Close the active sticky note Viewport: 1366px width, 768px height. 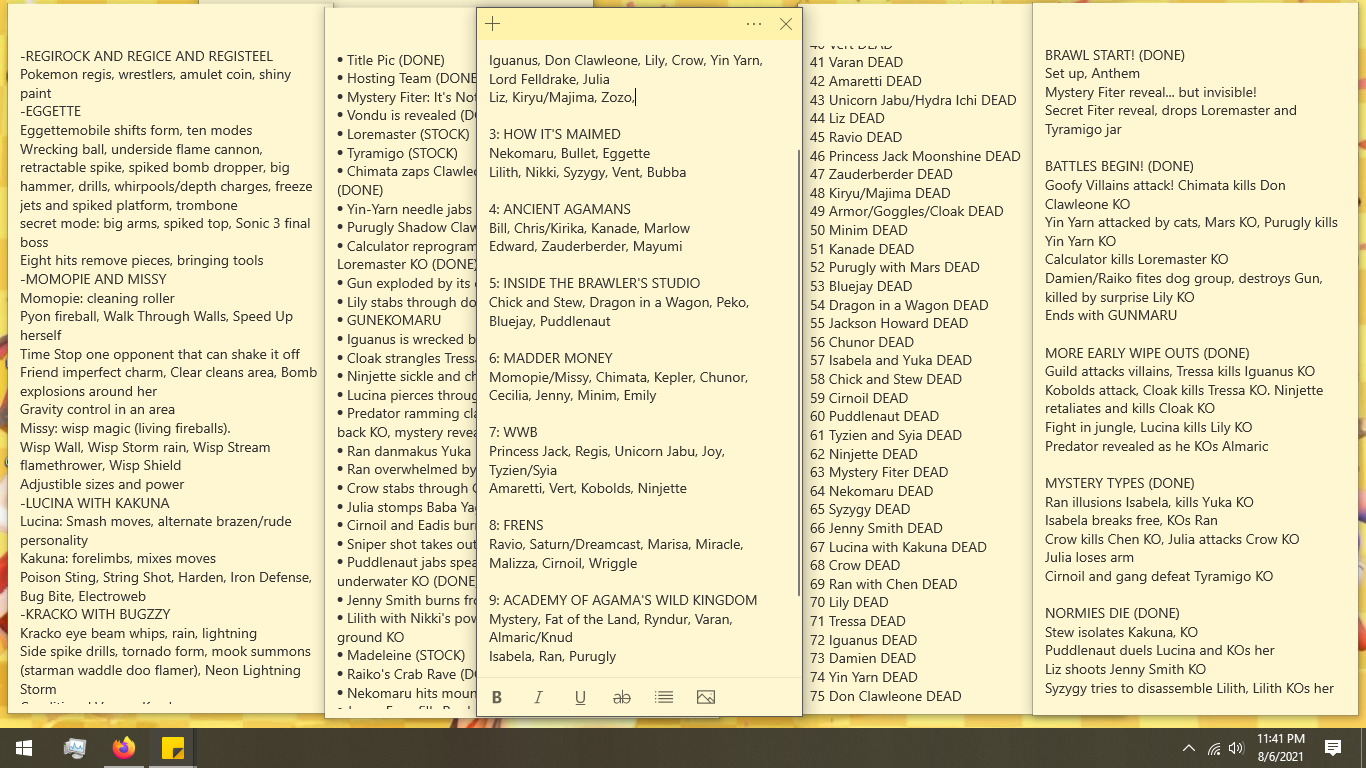coord(786,24)
